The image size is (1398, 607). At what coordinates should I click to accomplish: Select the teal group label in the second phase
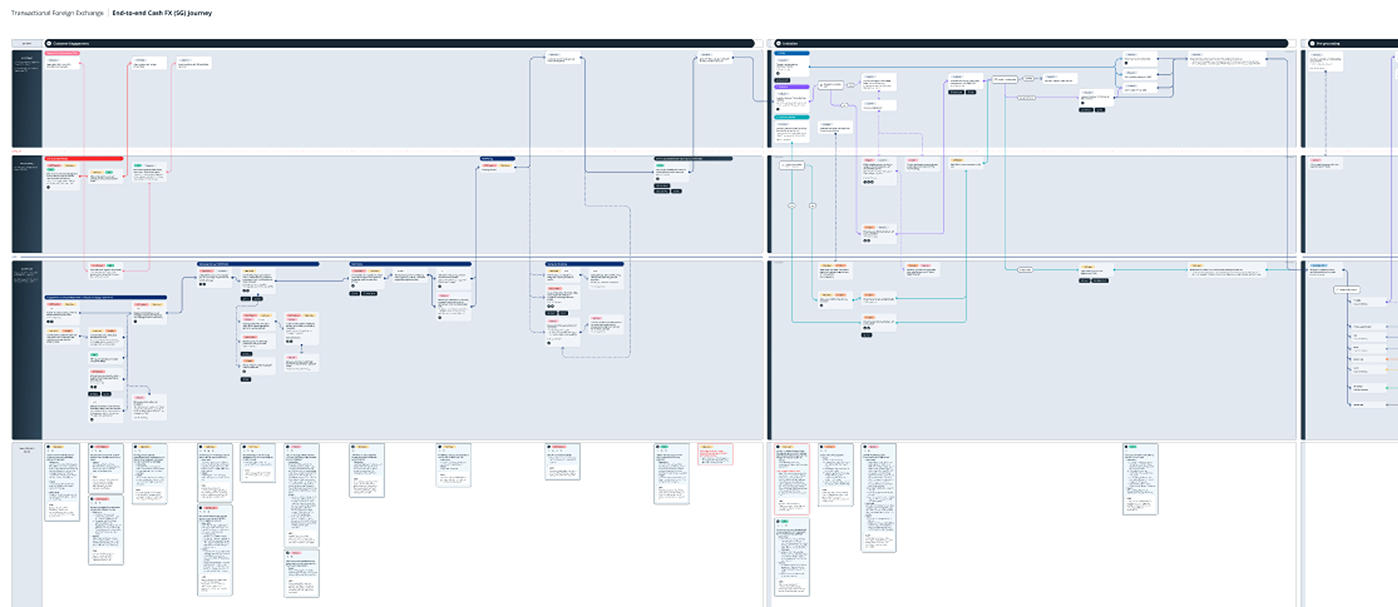coord(792,117)
